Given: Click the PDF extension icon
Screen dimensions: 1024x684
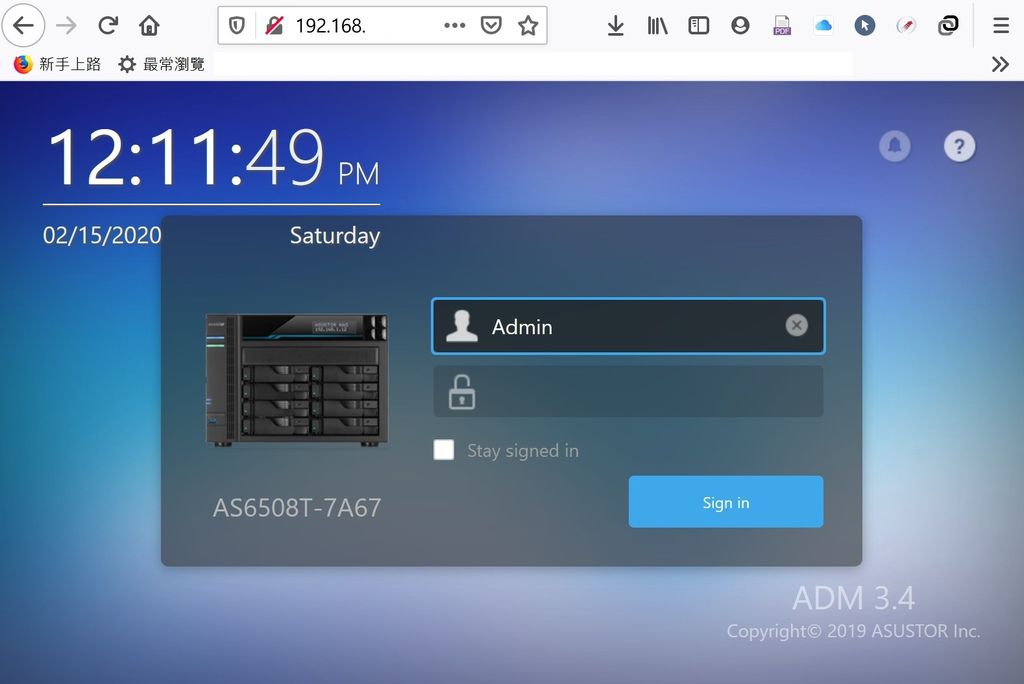Looking at the screenshot, I should [782, 25].
